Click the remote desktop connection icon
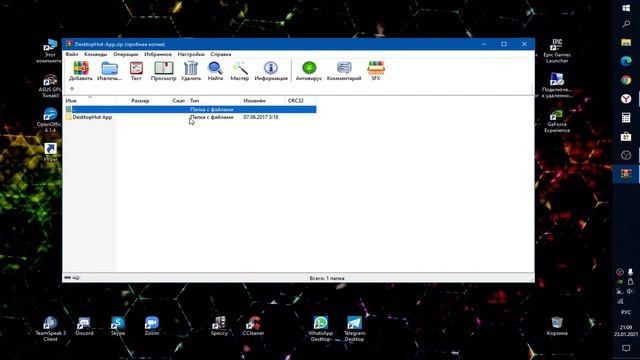 [x=557, y=85]
